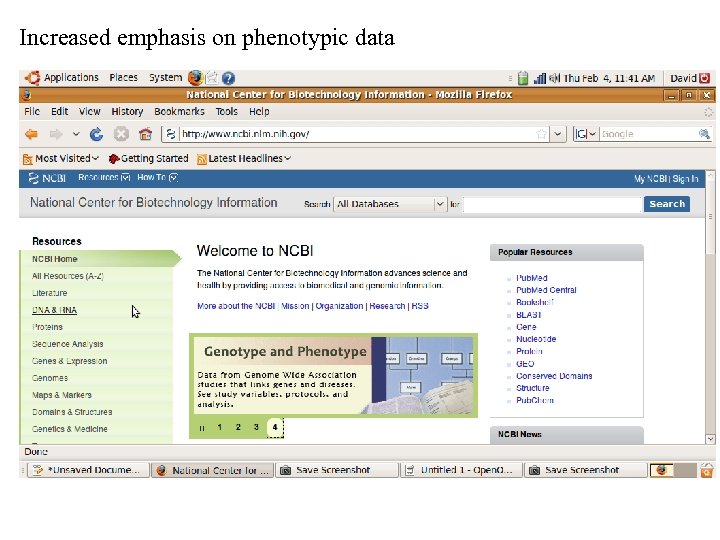This screenshot has width=720, height=540.
Task: Click the forward arrow navigation button
Action: coord(56,134)
